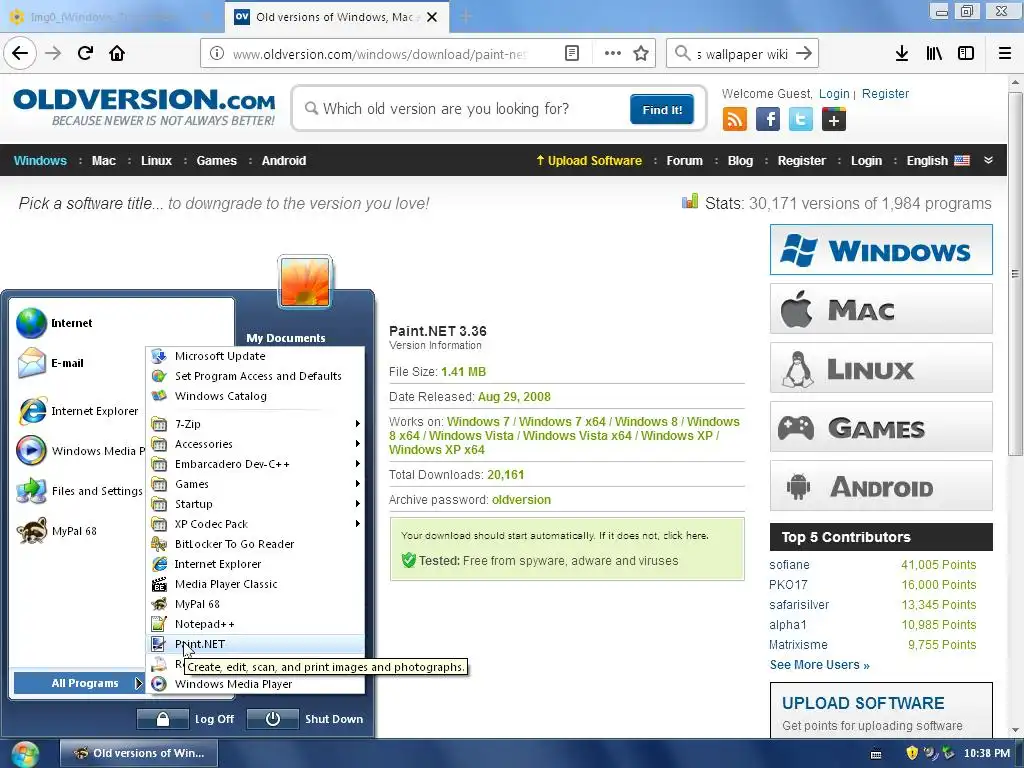Click the browser search box
The image size is (1024, 768).
[x=742, y=54]
